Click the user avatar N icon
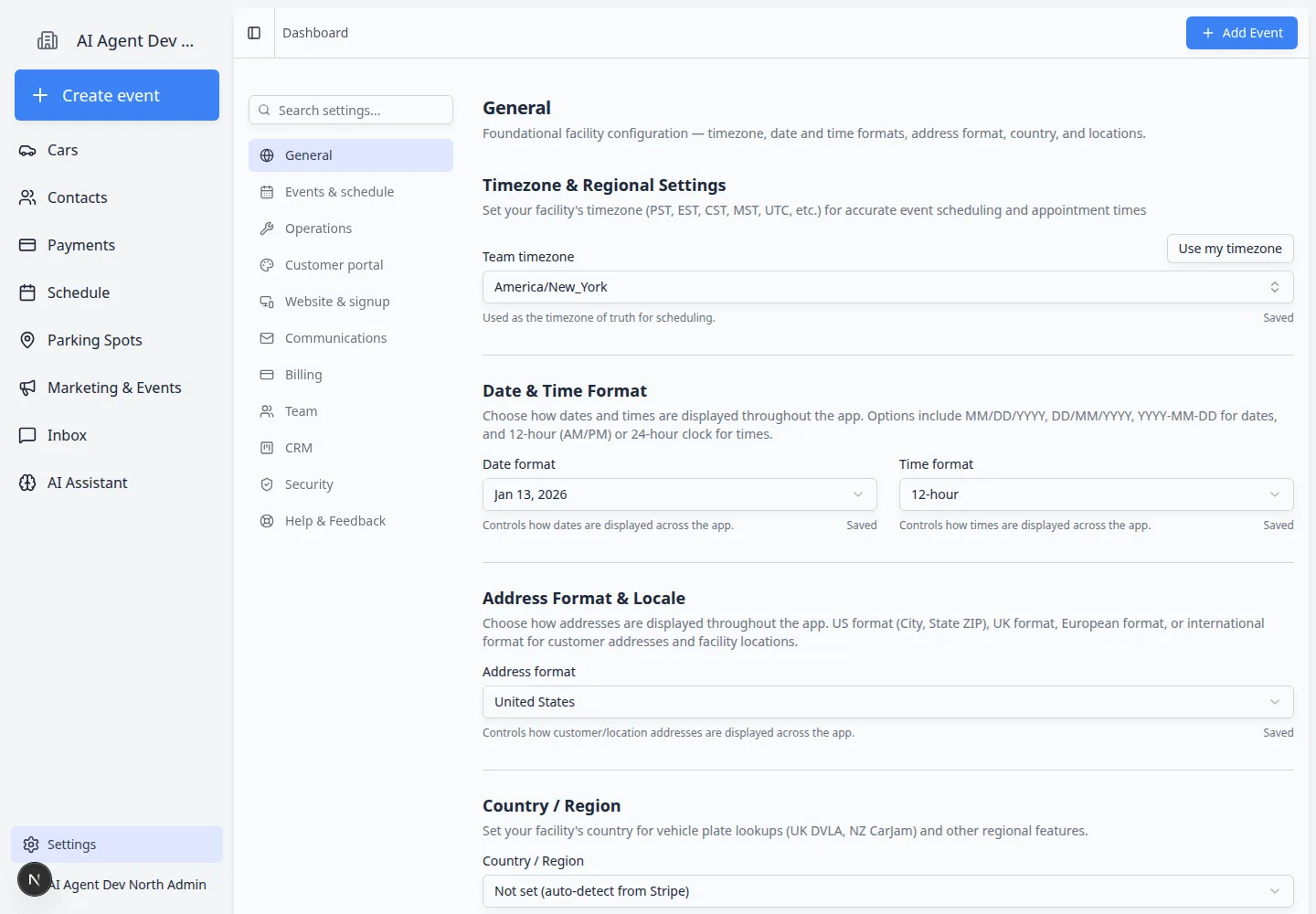The height and width of the screenshot is (914, 1316). 35,879
